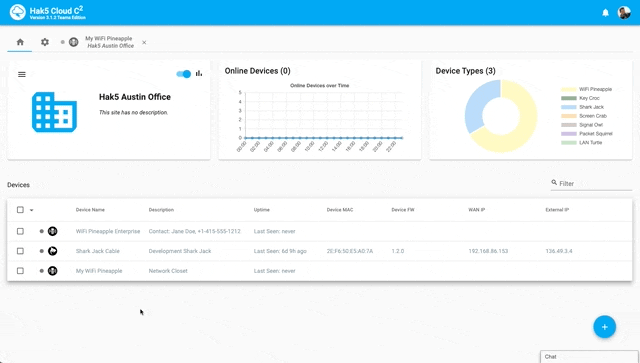Expand the bulk selection dropdown arrow
This screenshot has width=640, height=363.
pyautogui.click(x=31, y=210)
